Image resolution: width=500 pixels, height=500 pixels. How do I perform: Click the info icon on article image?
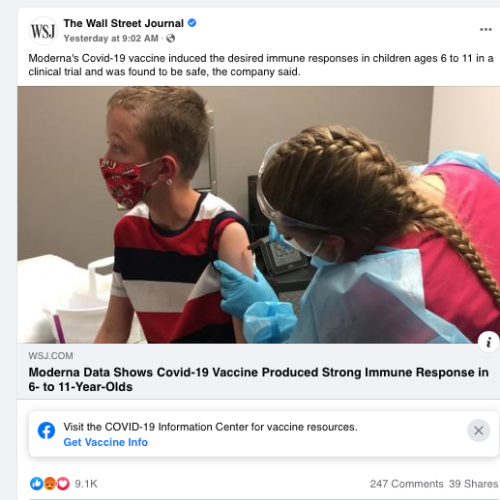488,342
